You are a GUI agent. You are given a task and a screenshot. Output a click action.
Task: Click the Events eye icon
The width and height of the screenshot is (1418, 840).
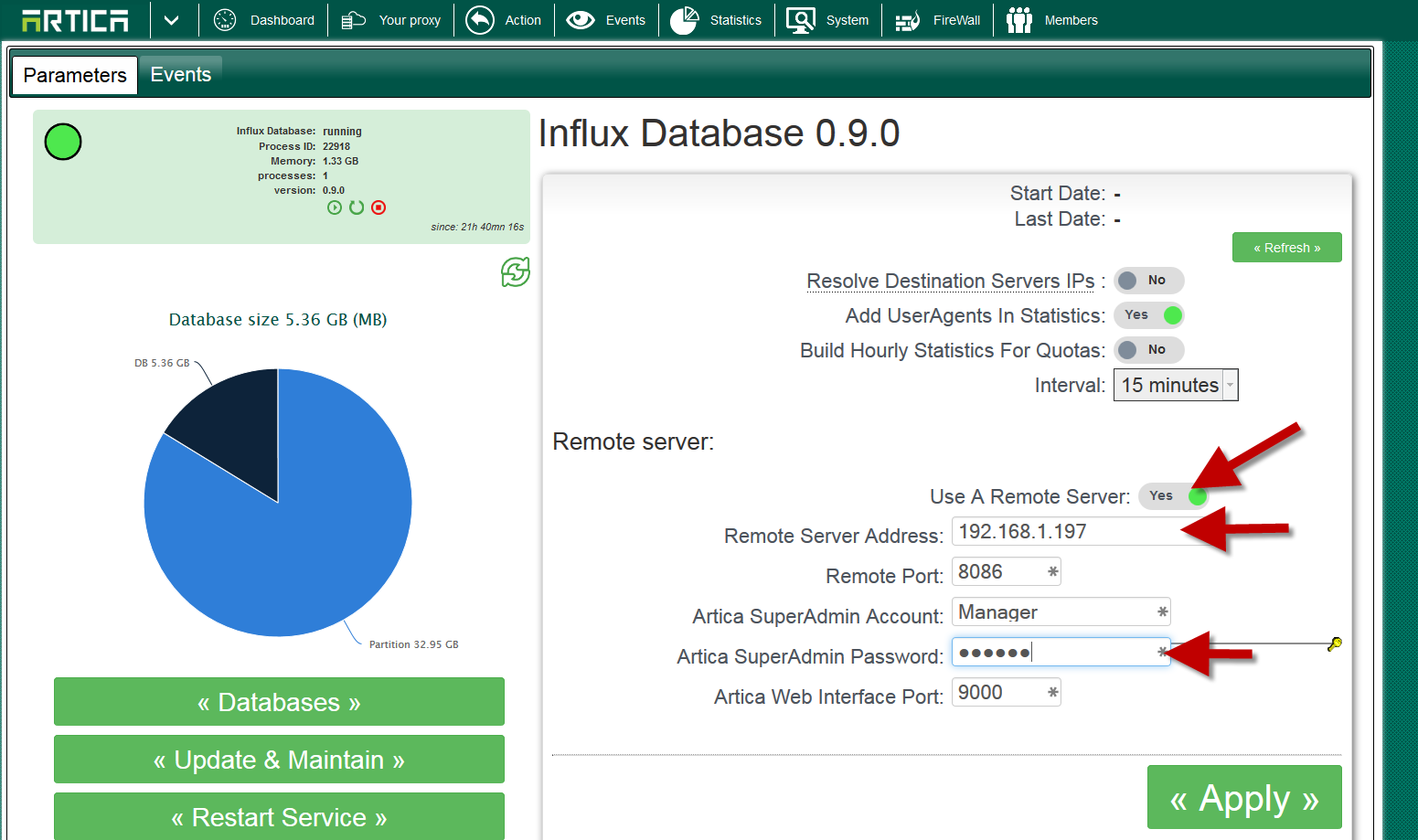pos(581,20)
